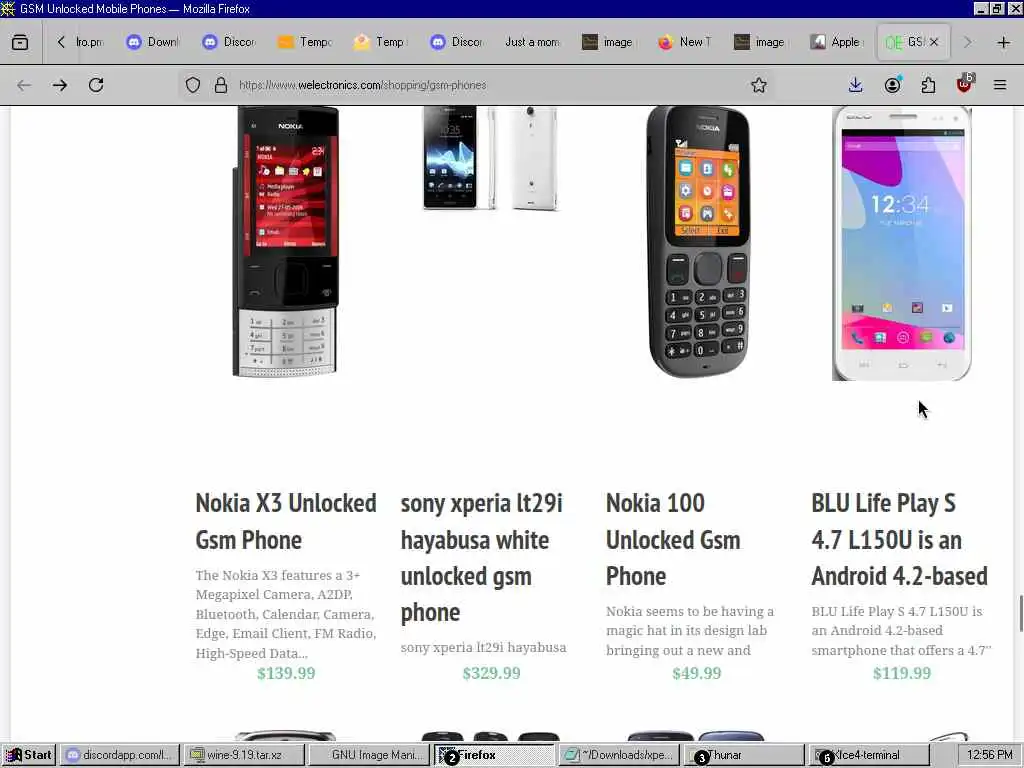The width and height of the screenshot is (1024, 768).
Task: Open the Firefox account icon
Action: tap(892, 85)
